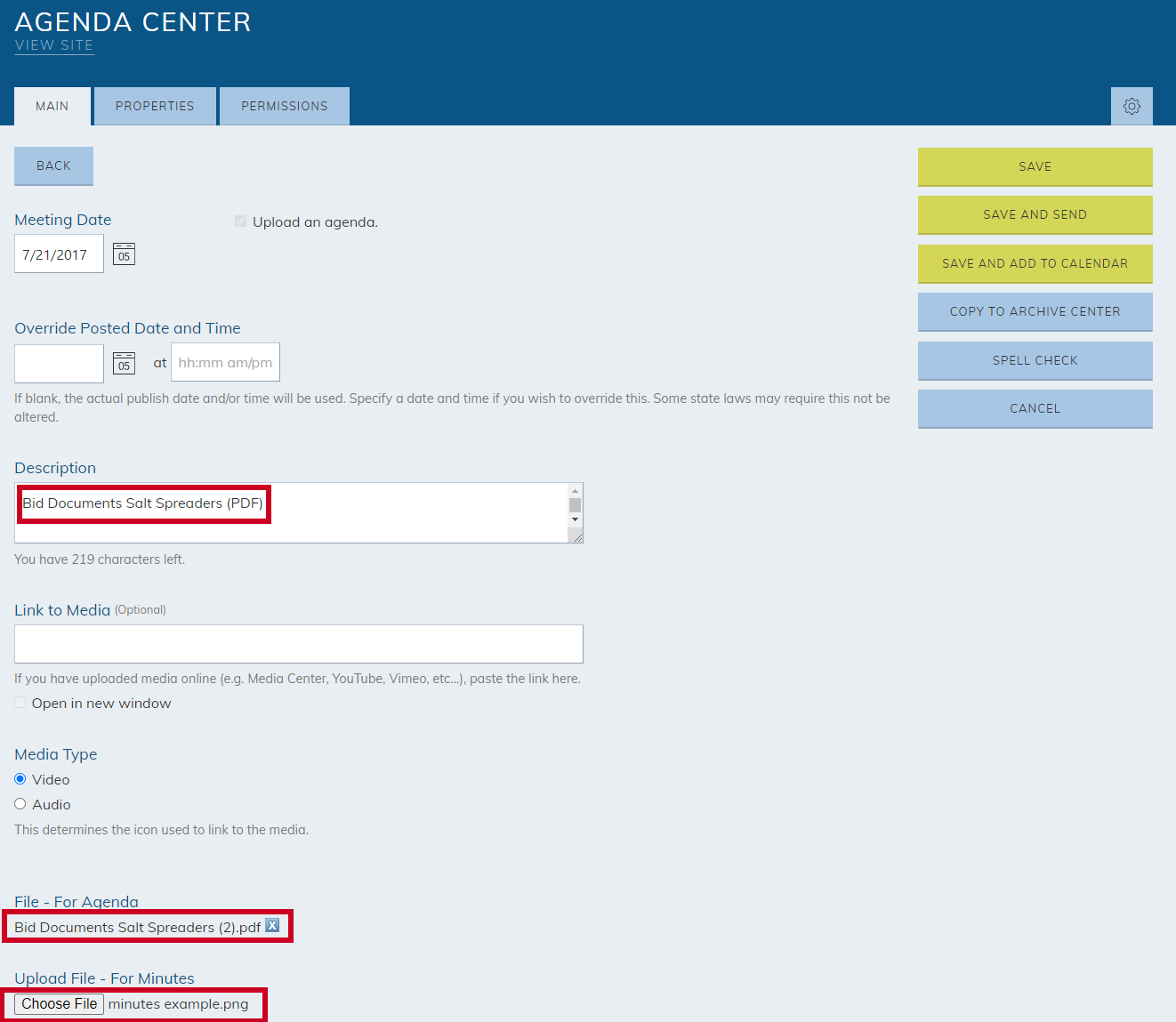Switch to the Properties tab
Image resolution: width=1176 pixels, height=1022 pixels.
tap(155, 106)
